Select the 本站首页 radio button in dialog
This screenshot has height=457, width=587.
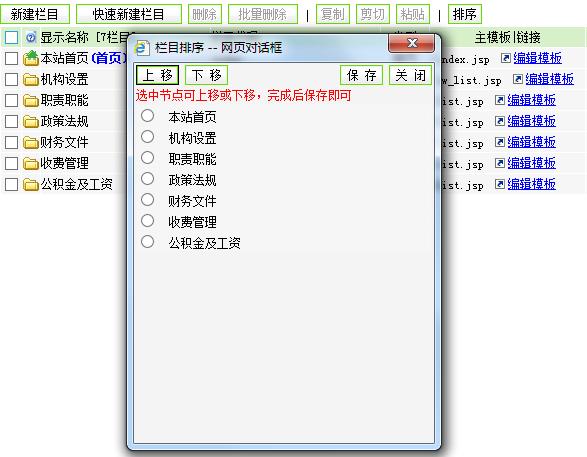click(147, 116)
